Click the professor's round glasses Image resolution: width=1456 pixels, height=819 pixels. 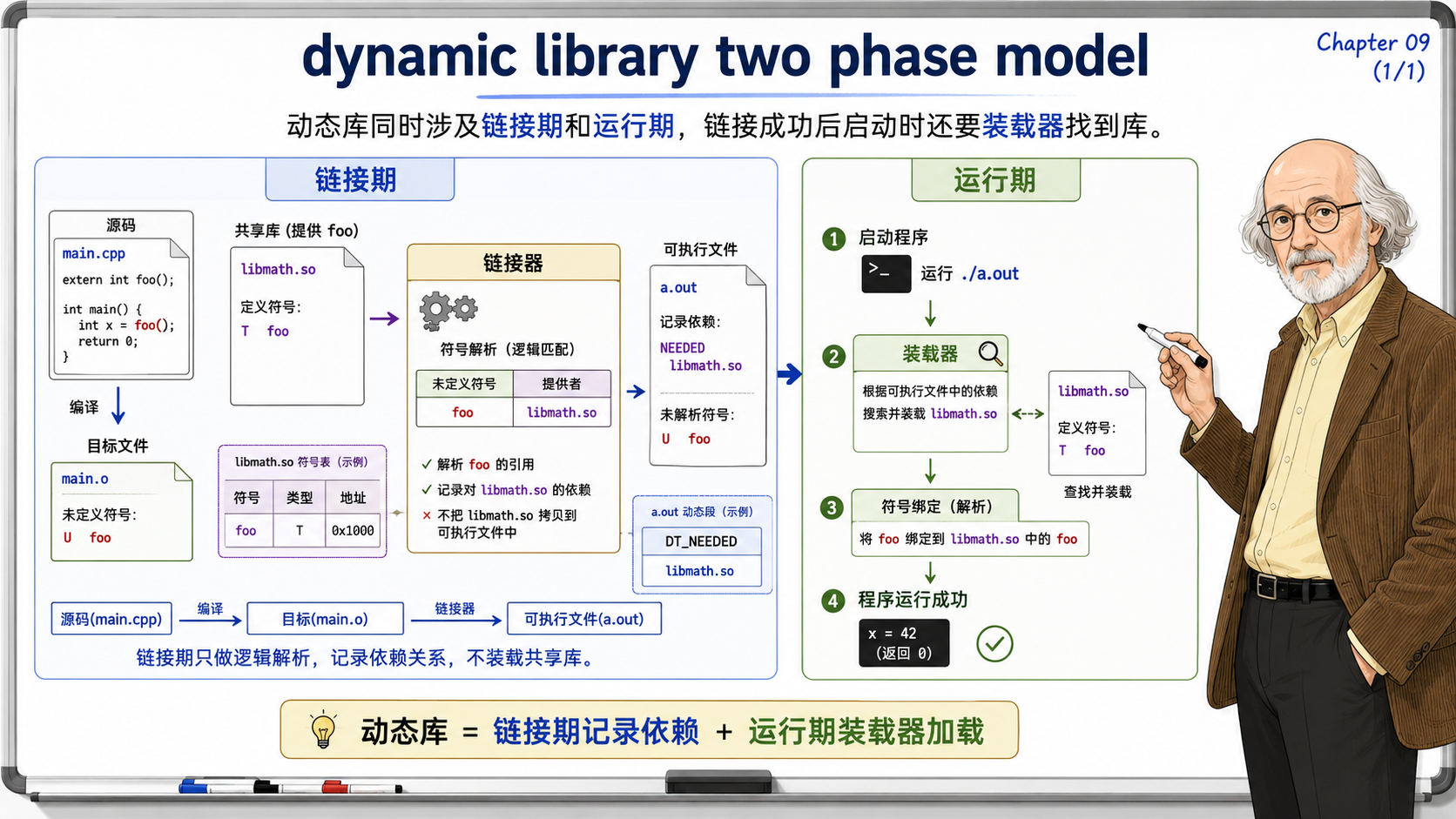tap(1311, 218)
